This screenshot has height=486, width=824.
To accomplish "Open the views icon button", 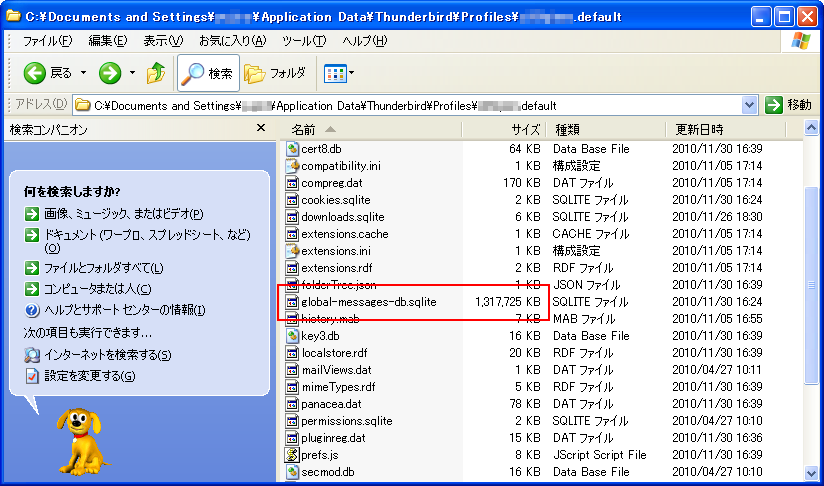I will click(x=335, y=74).
